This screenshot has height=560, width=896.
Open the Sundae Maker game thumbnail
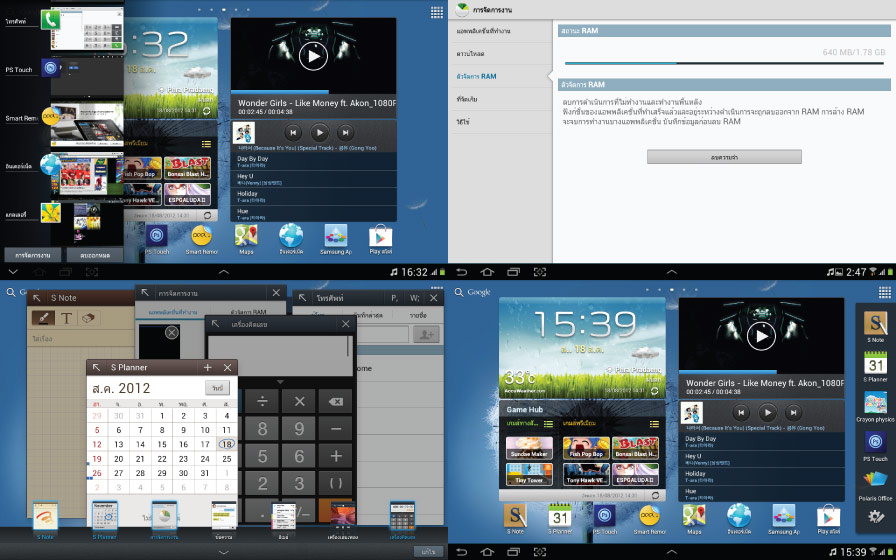pos(529,448)
